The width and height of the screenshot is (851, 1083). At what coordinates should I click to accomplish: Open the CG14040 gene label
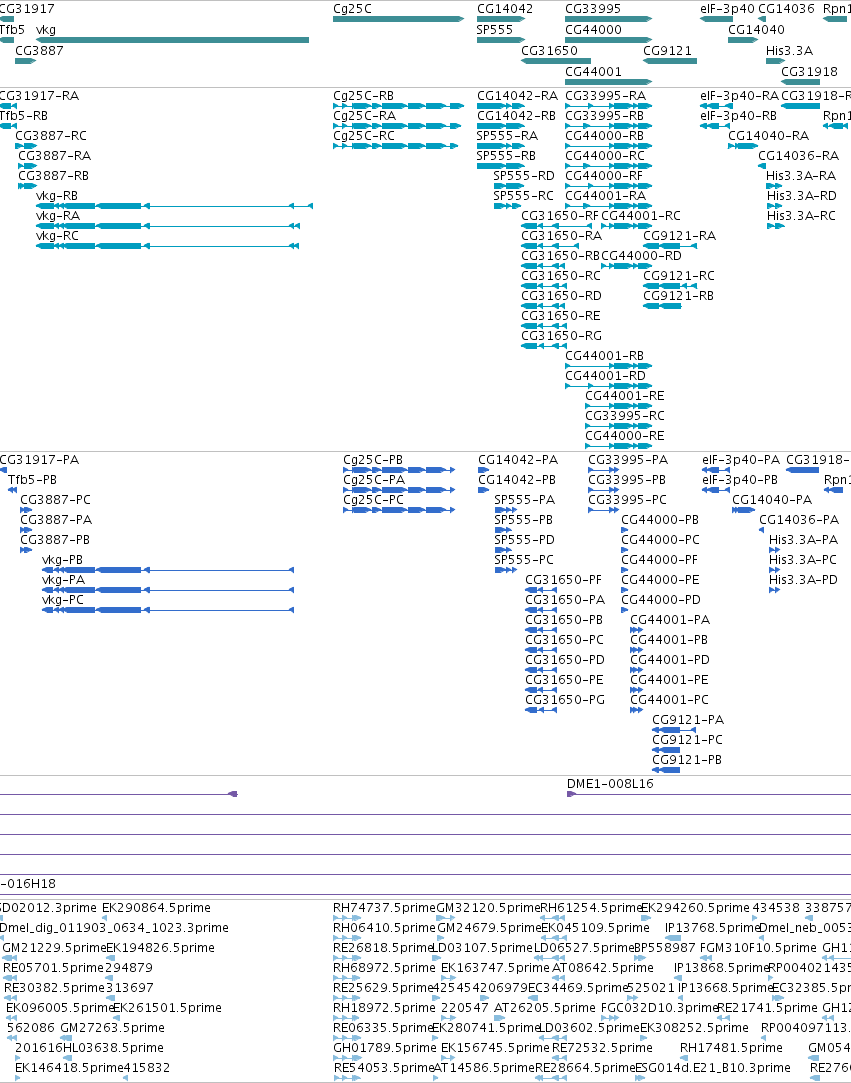point(756,30)
